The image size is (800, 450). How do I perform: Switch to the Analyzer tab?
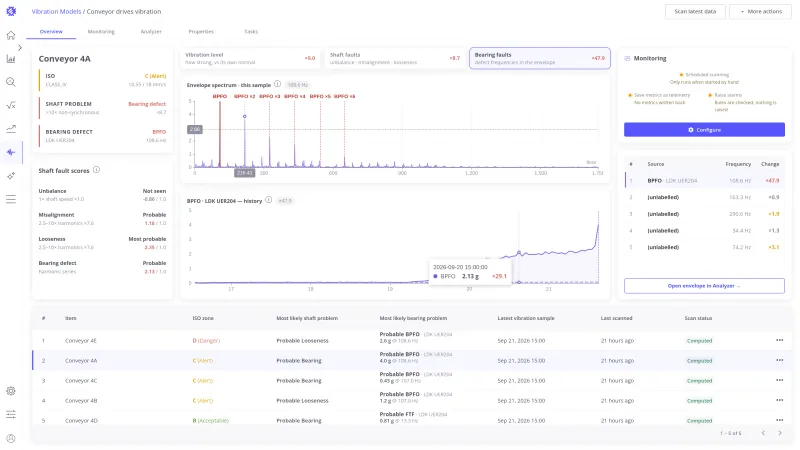pyautogui.click(x=151, y=32)
